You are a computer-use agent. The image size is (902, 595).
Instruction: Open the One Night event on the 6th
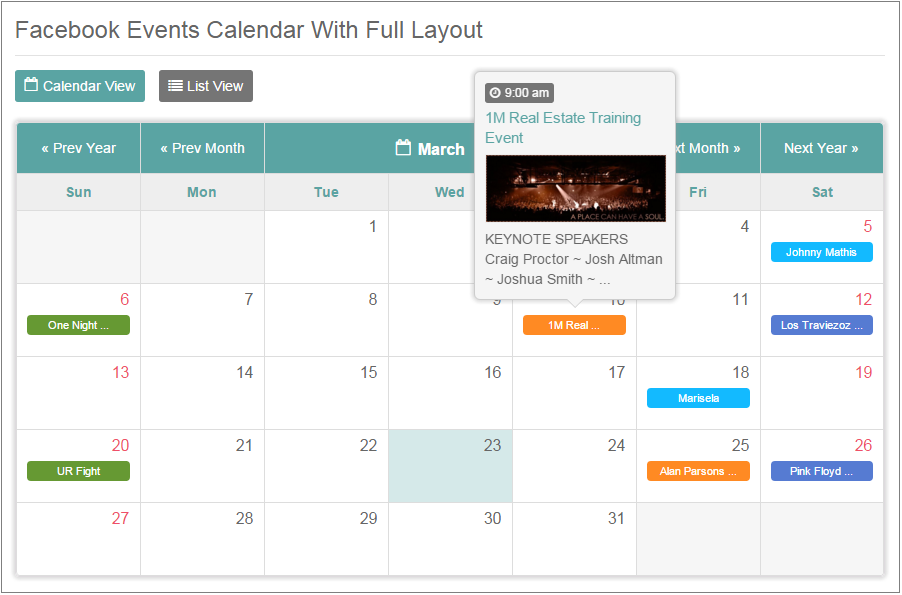click(x=78, y=325)
